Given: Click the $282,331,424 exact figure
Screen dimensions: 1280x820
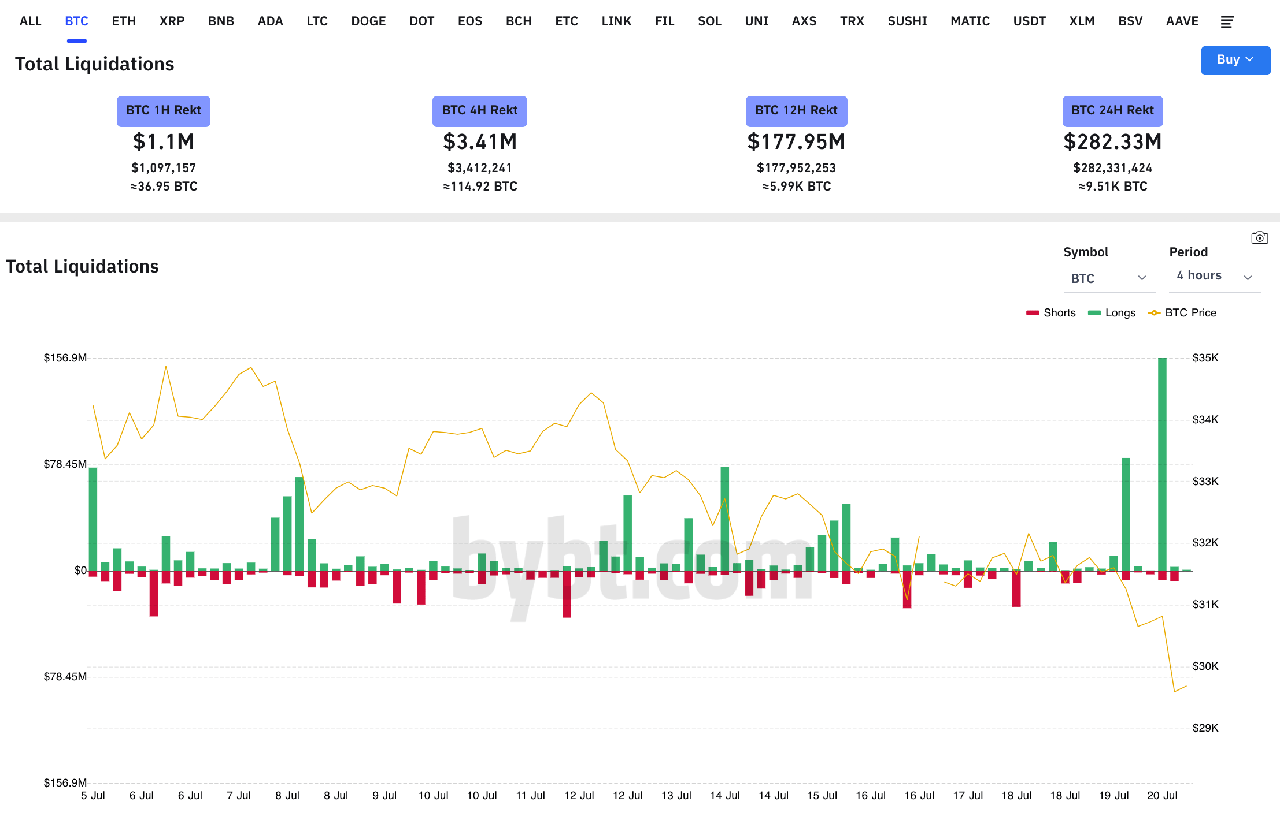Looking at the screenshot, I should [1113, 168].
